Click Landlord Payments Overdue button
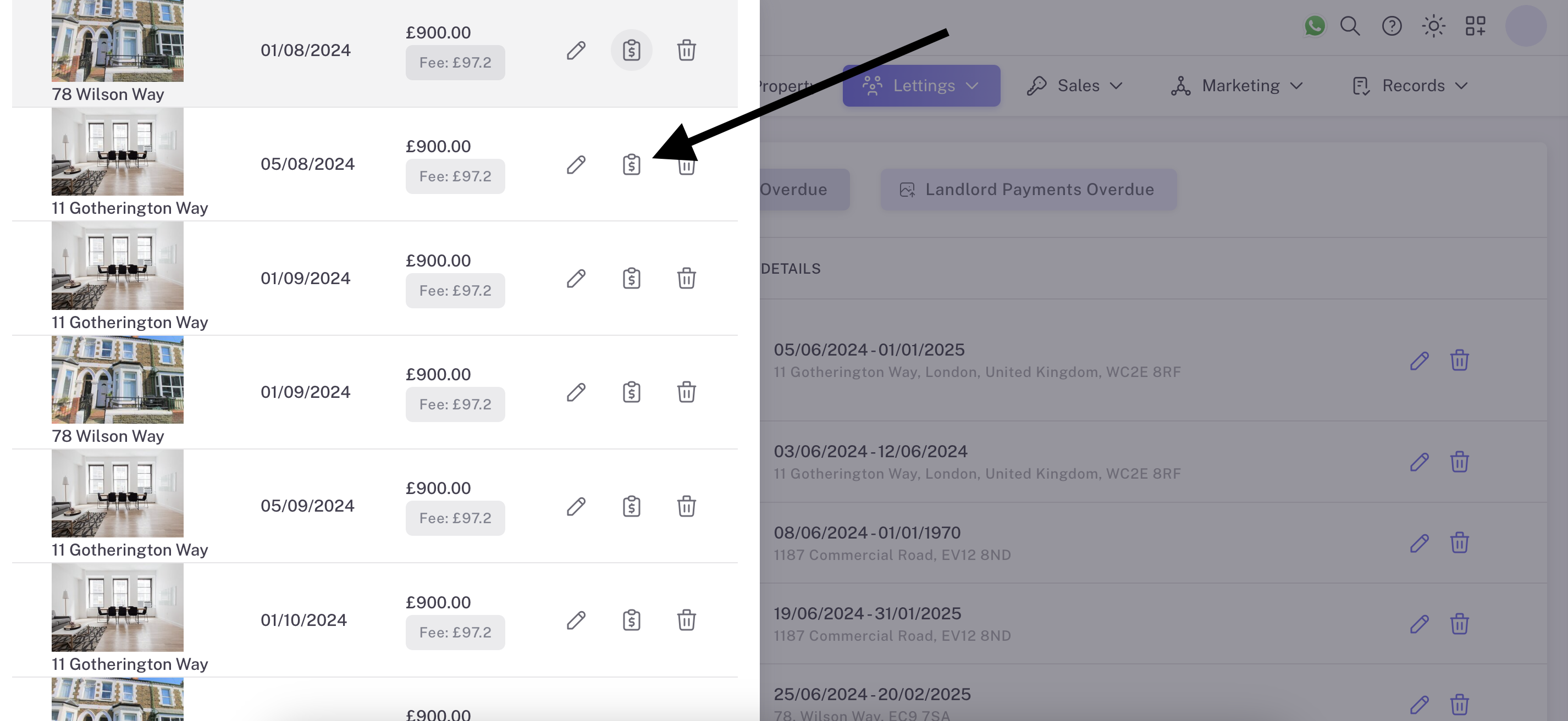 tap(1028, 189)
